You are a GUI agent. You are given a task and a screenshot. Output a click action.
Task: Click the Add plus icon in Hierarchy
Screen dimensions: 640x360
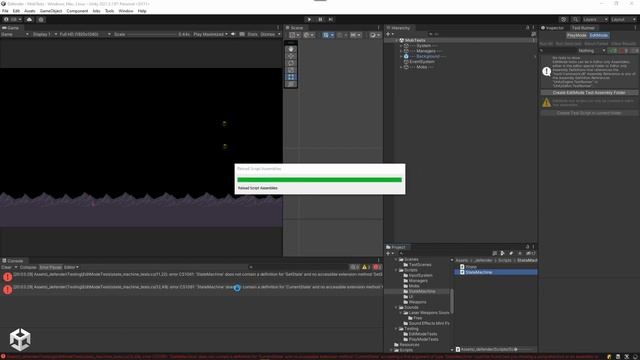click(x=389, y=34)
